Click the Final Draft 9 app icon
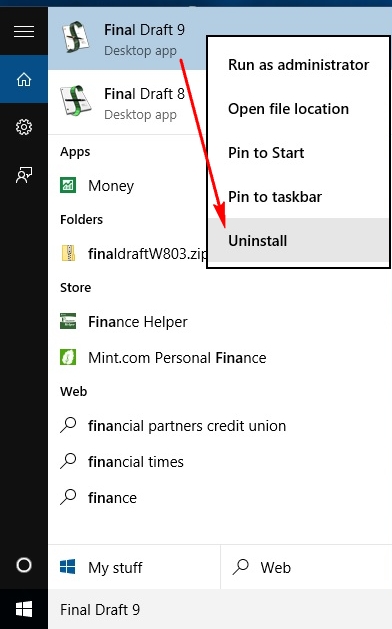Viewport: 392px width, 629px height. [x=76, y=38]
